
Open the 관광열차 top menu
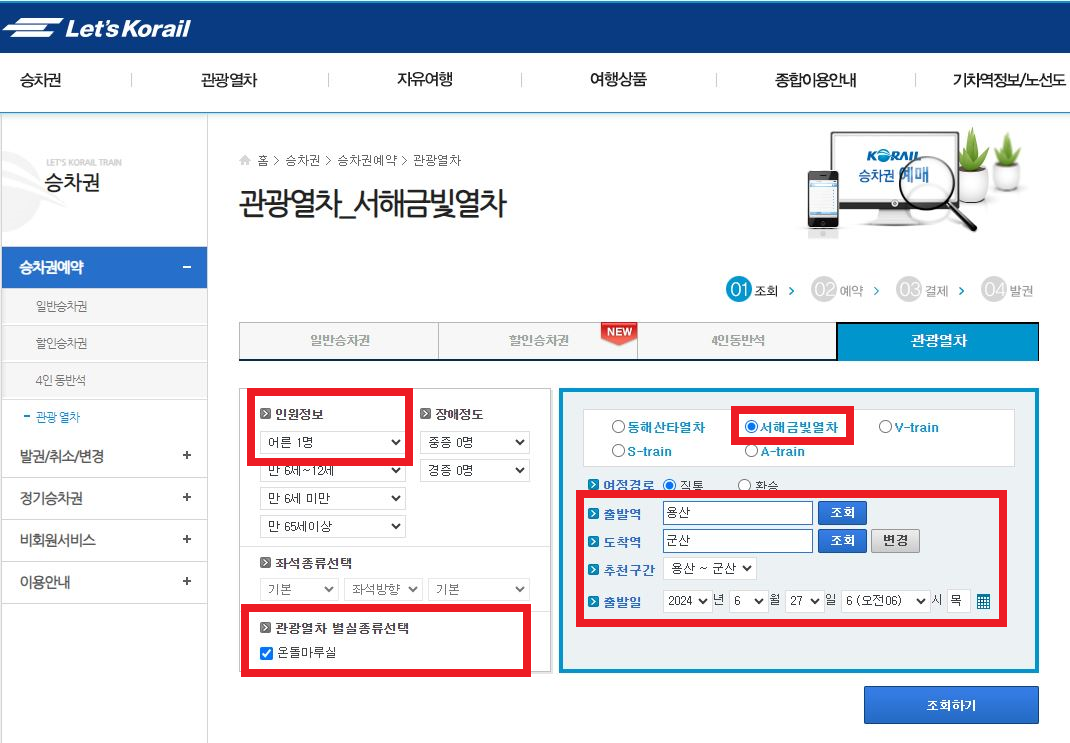point(229,80)
